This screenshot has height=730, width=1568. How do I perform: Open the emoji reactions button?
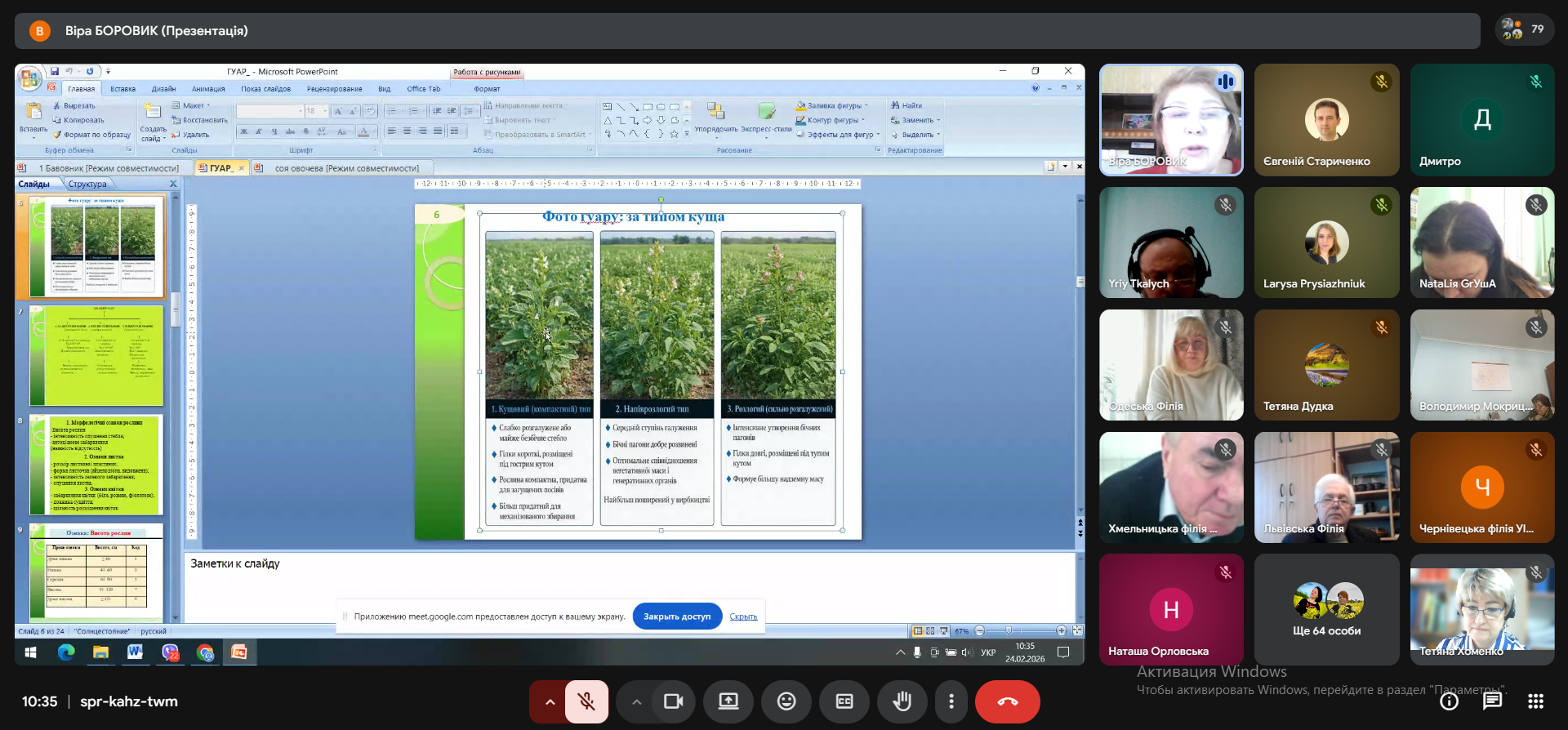786,701
